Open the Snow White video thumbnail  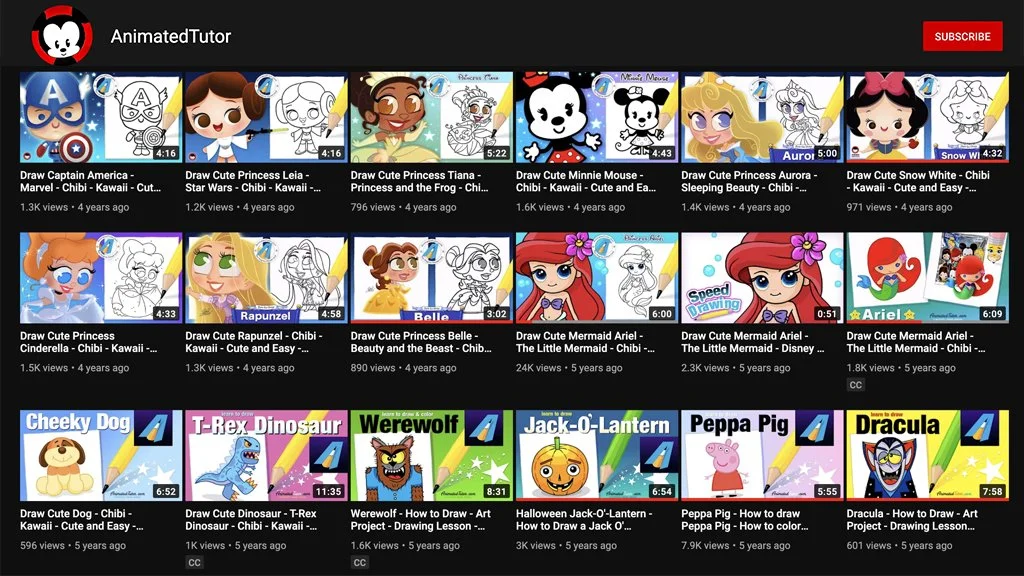point(927,117)
